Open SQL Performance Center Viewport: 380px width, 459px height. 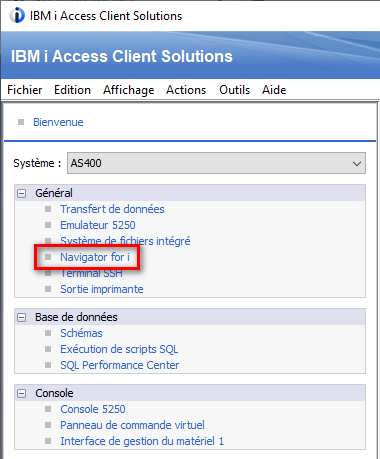tap(119, 365)
